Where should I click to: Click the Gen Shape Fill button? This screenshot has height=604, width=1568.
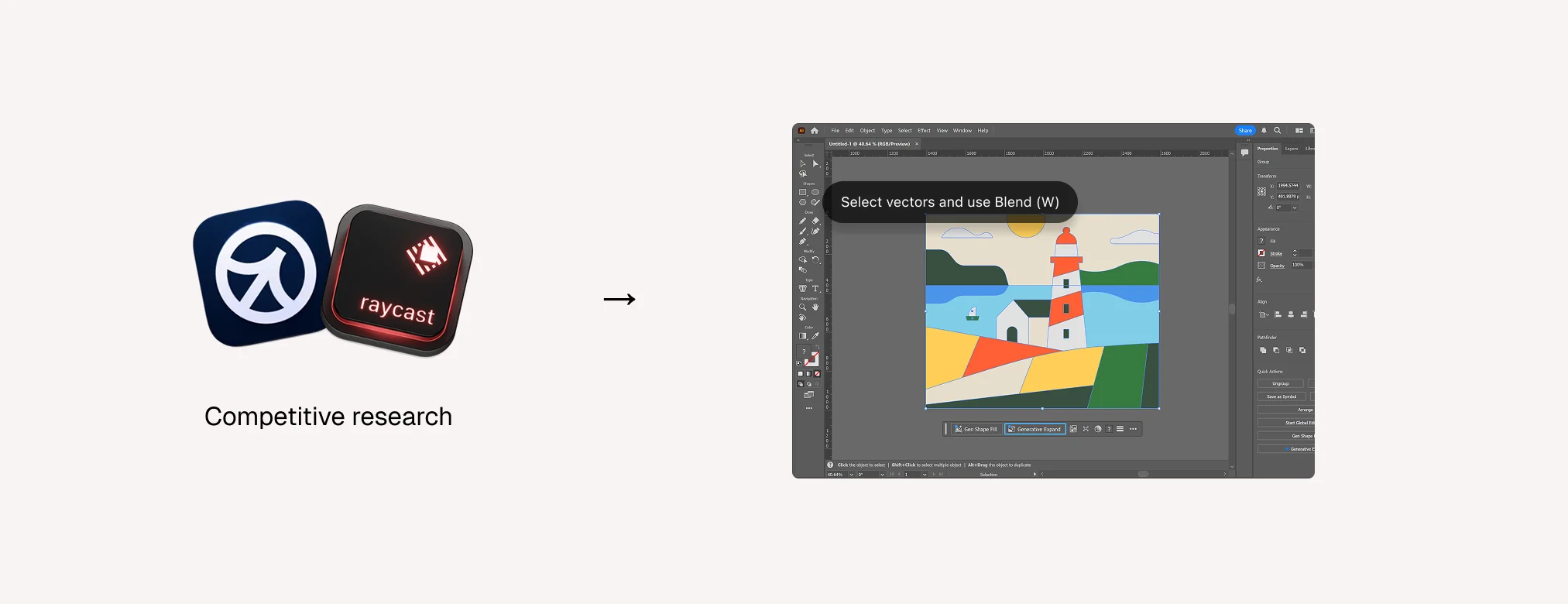tap(976, 429)
